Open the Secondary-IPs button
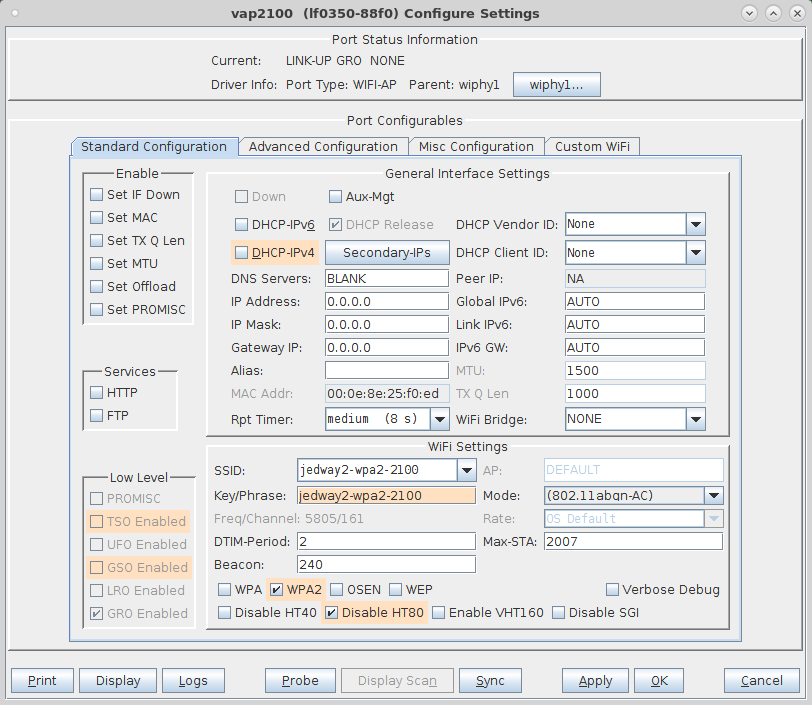 pos(387,253)
